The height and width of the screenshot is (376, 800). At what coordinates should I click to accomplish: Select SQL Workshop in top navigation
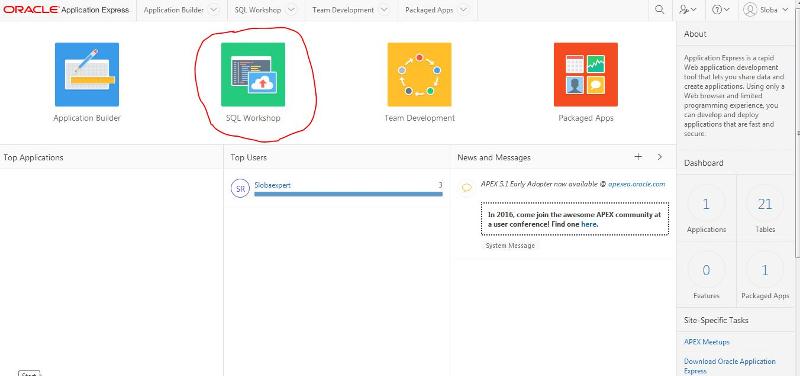(258, 10)
